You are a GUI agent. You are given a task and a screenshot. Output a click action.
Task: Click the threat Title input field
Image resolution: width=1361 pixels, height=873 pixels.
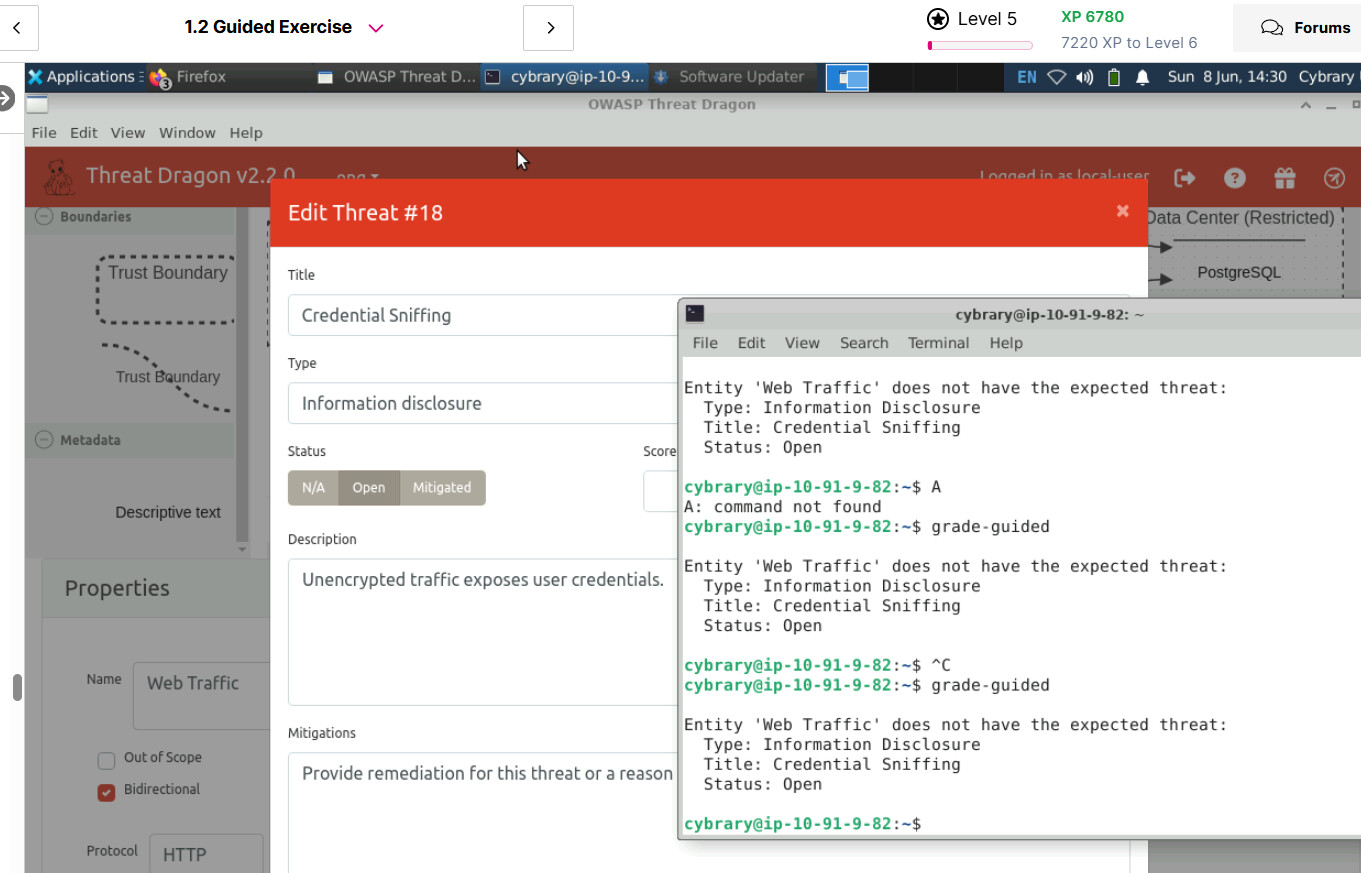pos(482,315)
